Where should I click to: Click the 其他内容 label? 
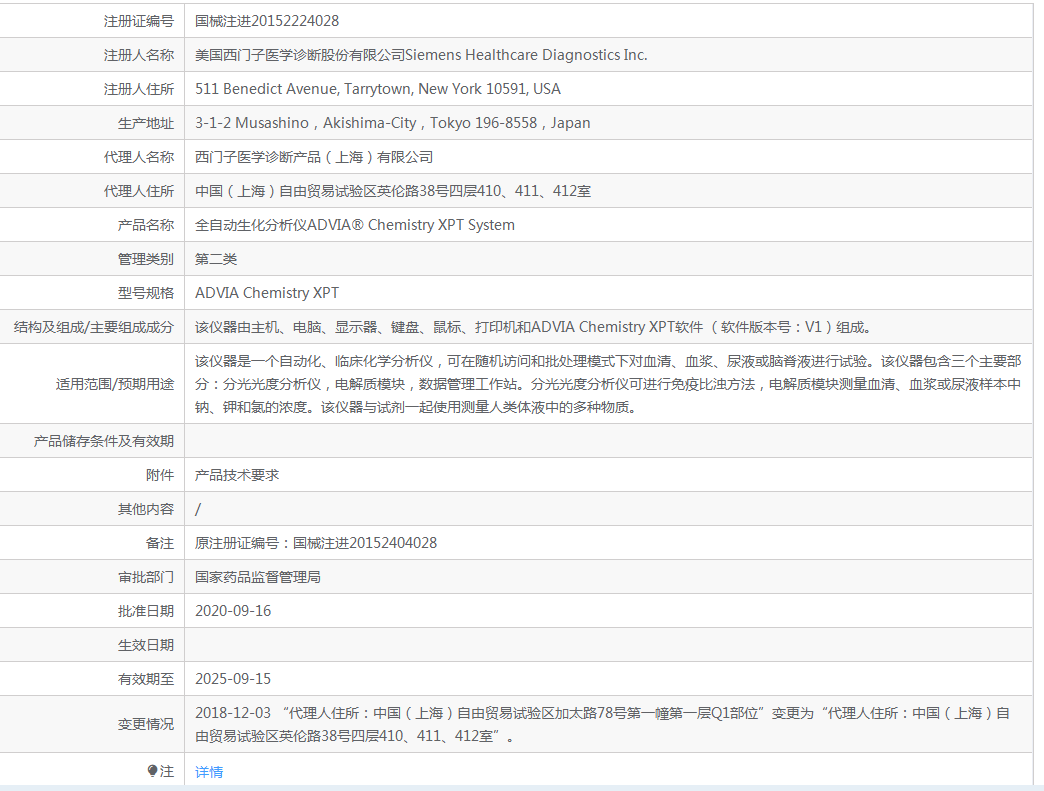click(146, 509)
